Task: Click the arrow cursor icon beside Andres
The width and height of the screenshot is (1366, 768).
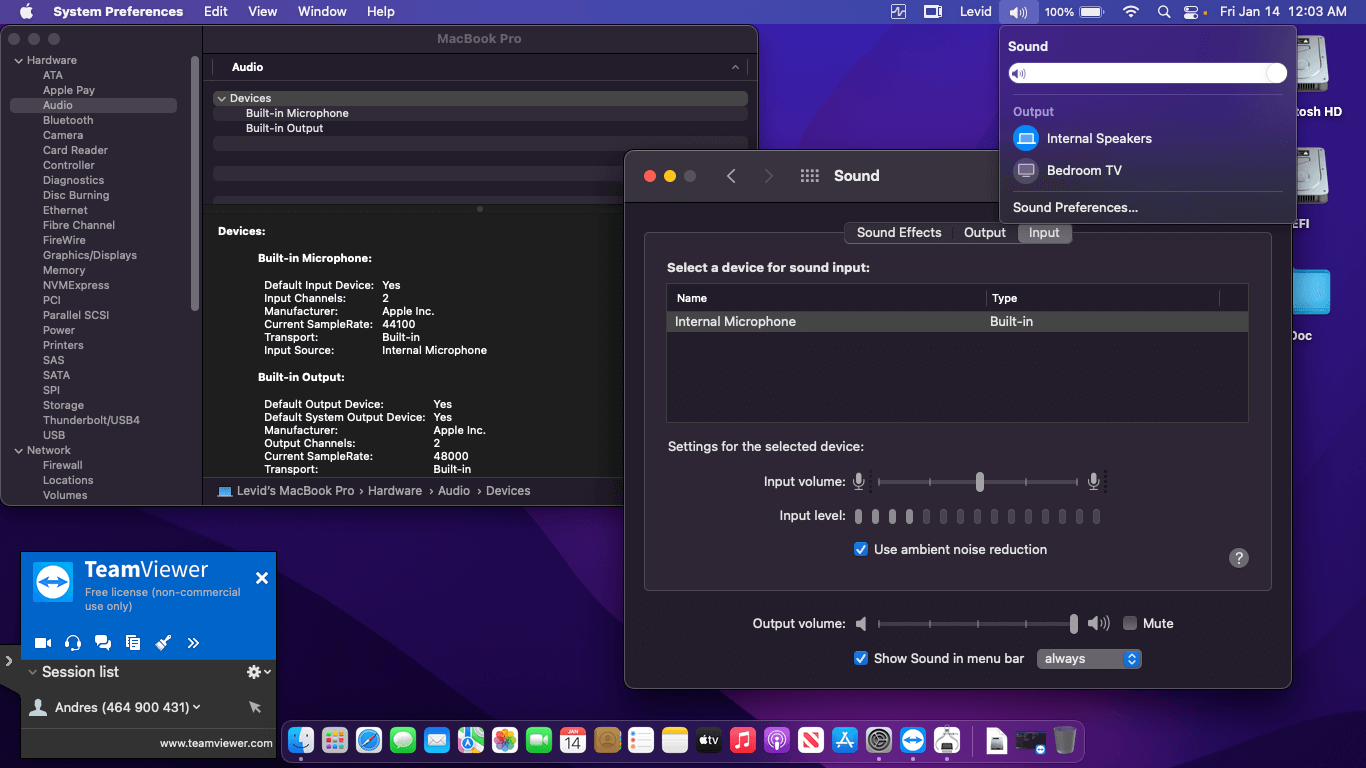Action: tap(255, 707)
